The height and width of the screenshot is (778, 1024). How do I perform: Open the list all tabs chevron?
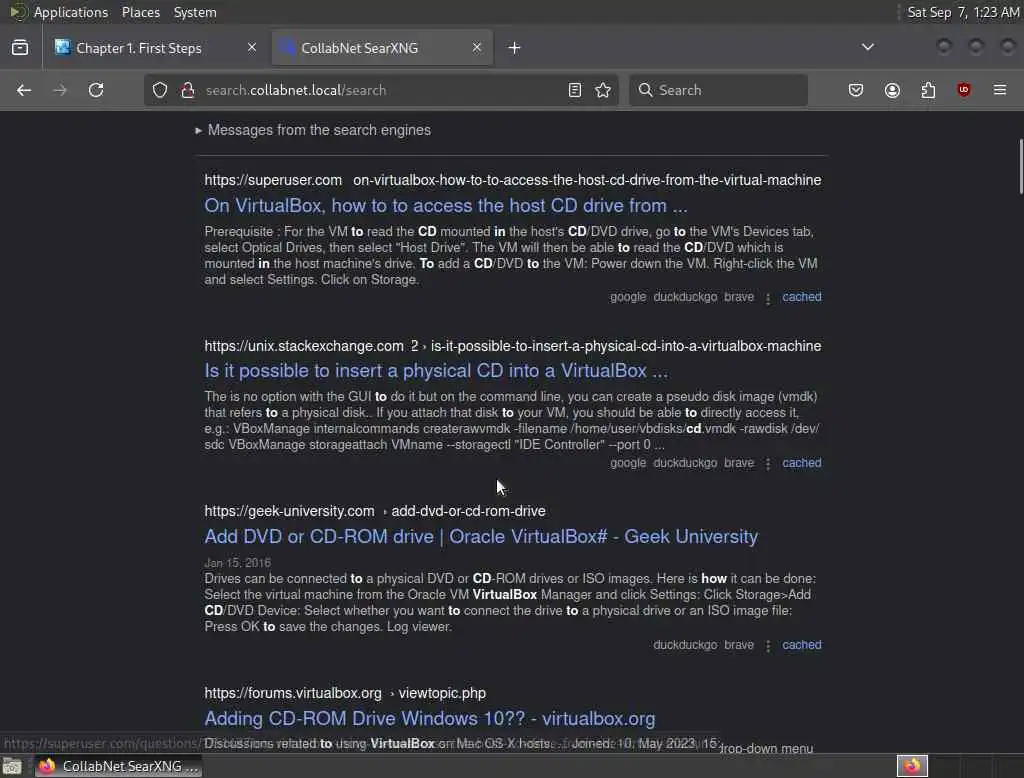(x=868, y=47)
